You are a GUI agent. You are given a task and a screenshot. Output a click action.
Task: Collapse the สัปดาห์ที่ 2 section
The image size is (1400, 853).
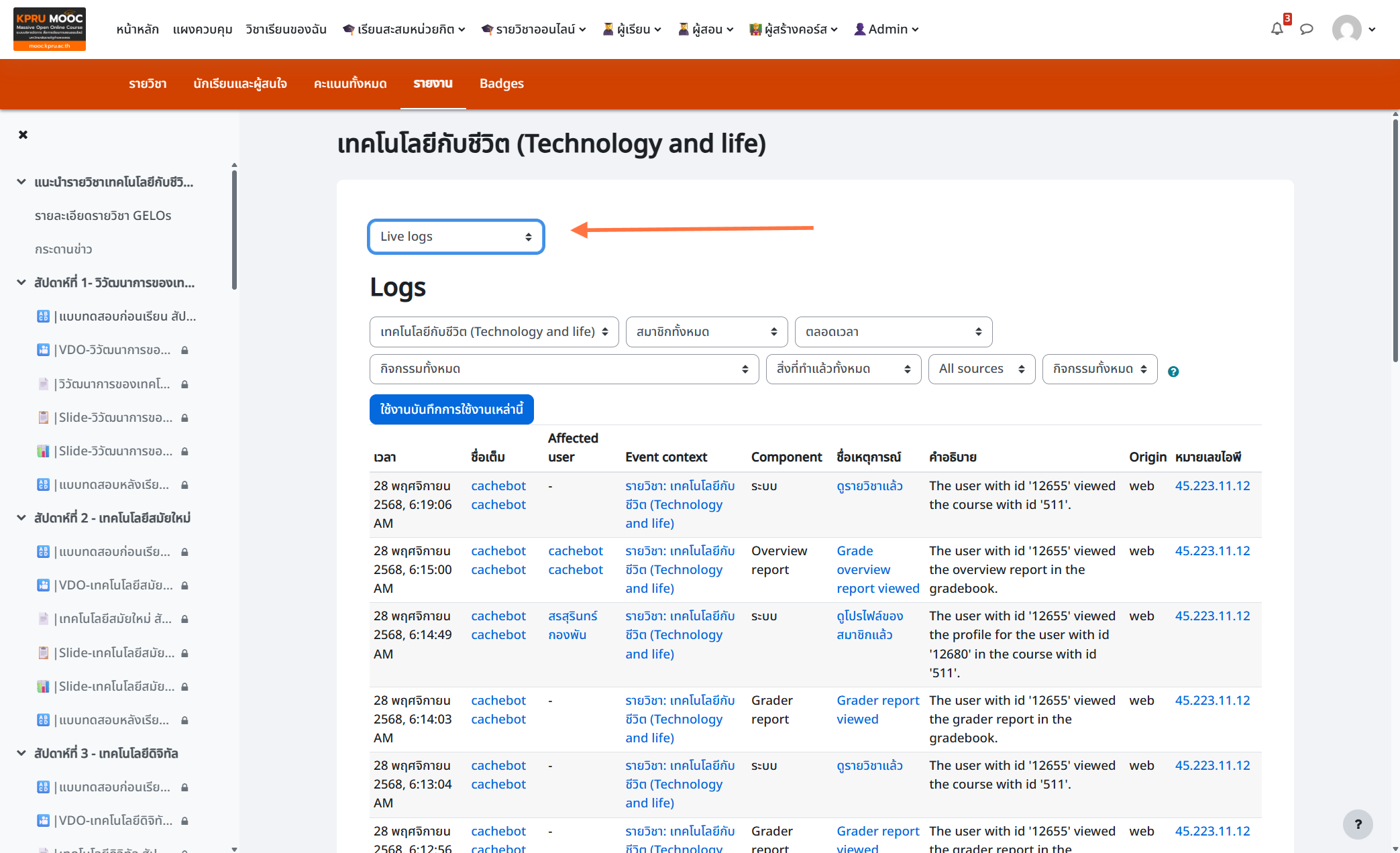pos(21,518)
